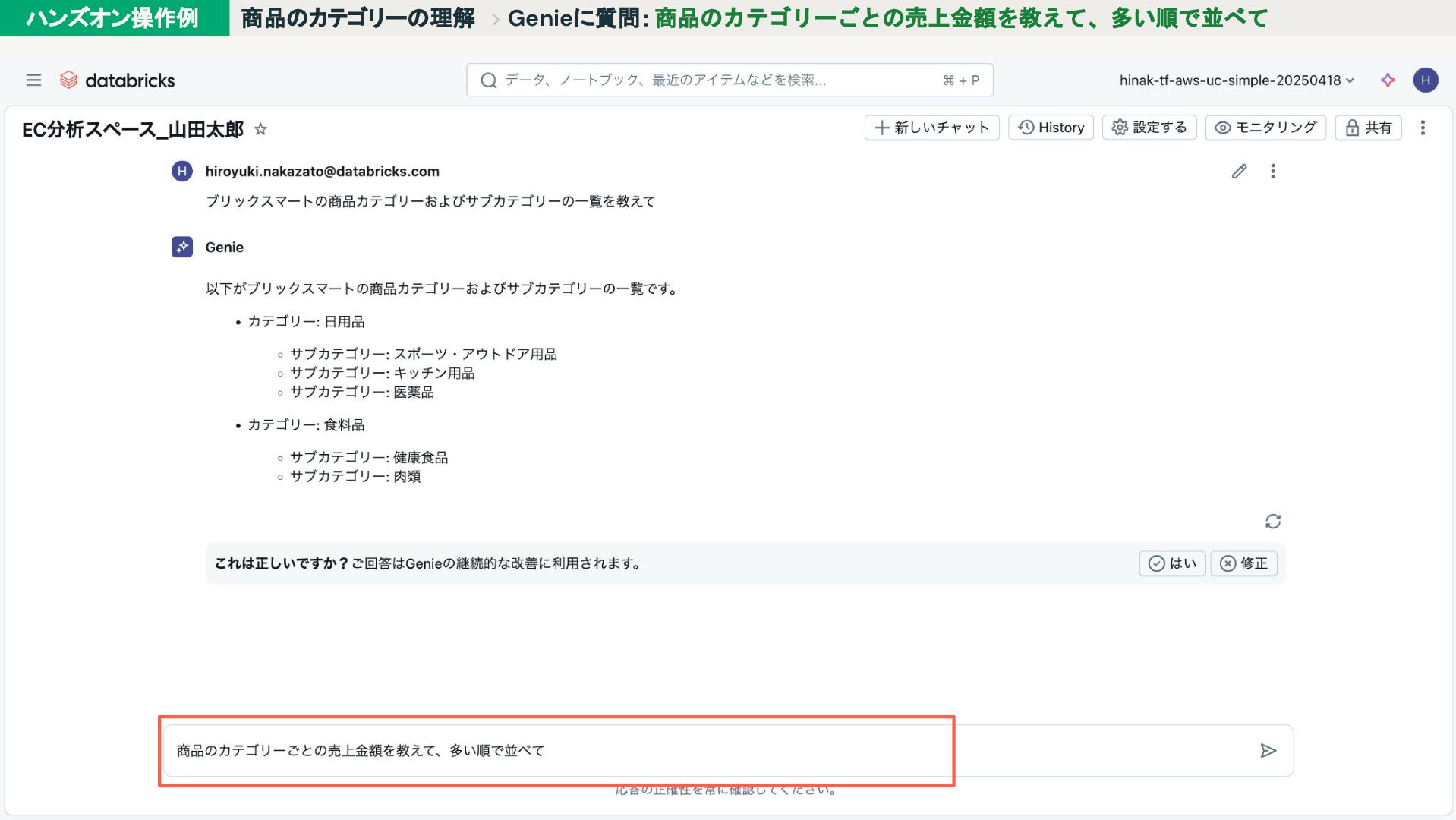Click the user question text ブリックスマートの商品カテゴリー
Viewport: 1456px width, 820px height.
[430, 202]
